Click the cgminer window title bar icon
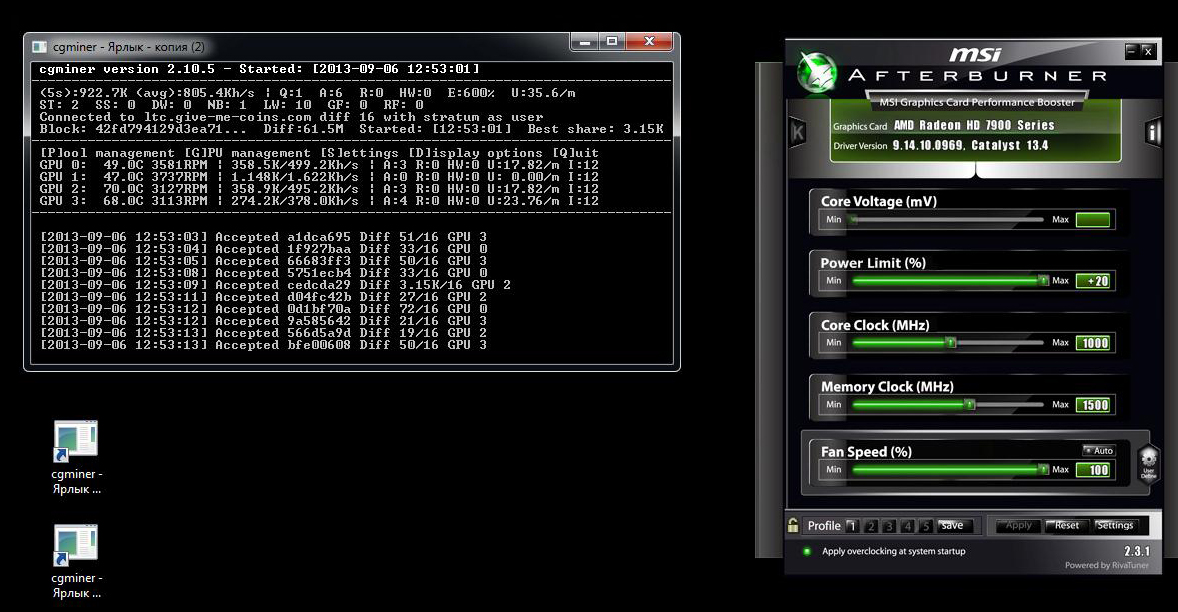 (x=40, y=47)
